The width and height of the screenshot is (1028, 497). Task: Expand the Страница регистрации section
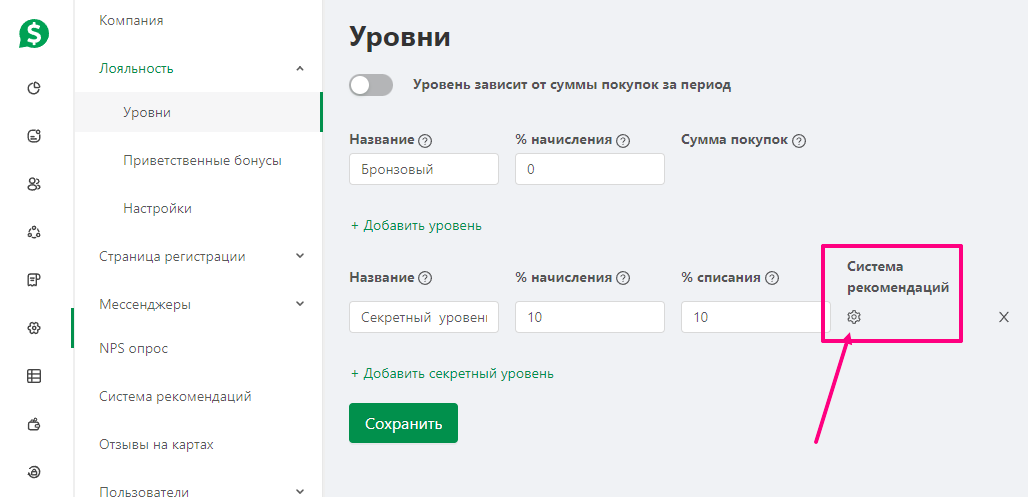click(300, 256)
